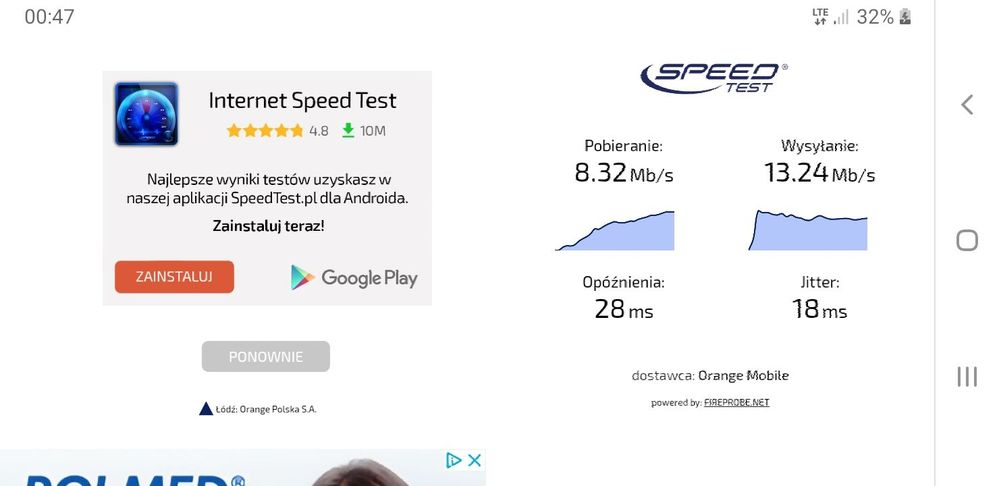Close the bottom ad with X

475,460
